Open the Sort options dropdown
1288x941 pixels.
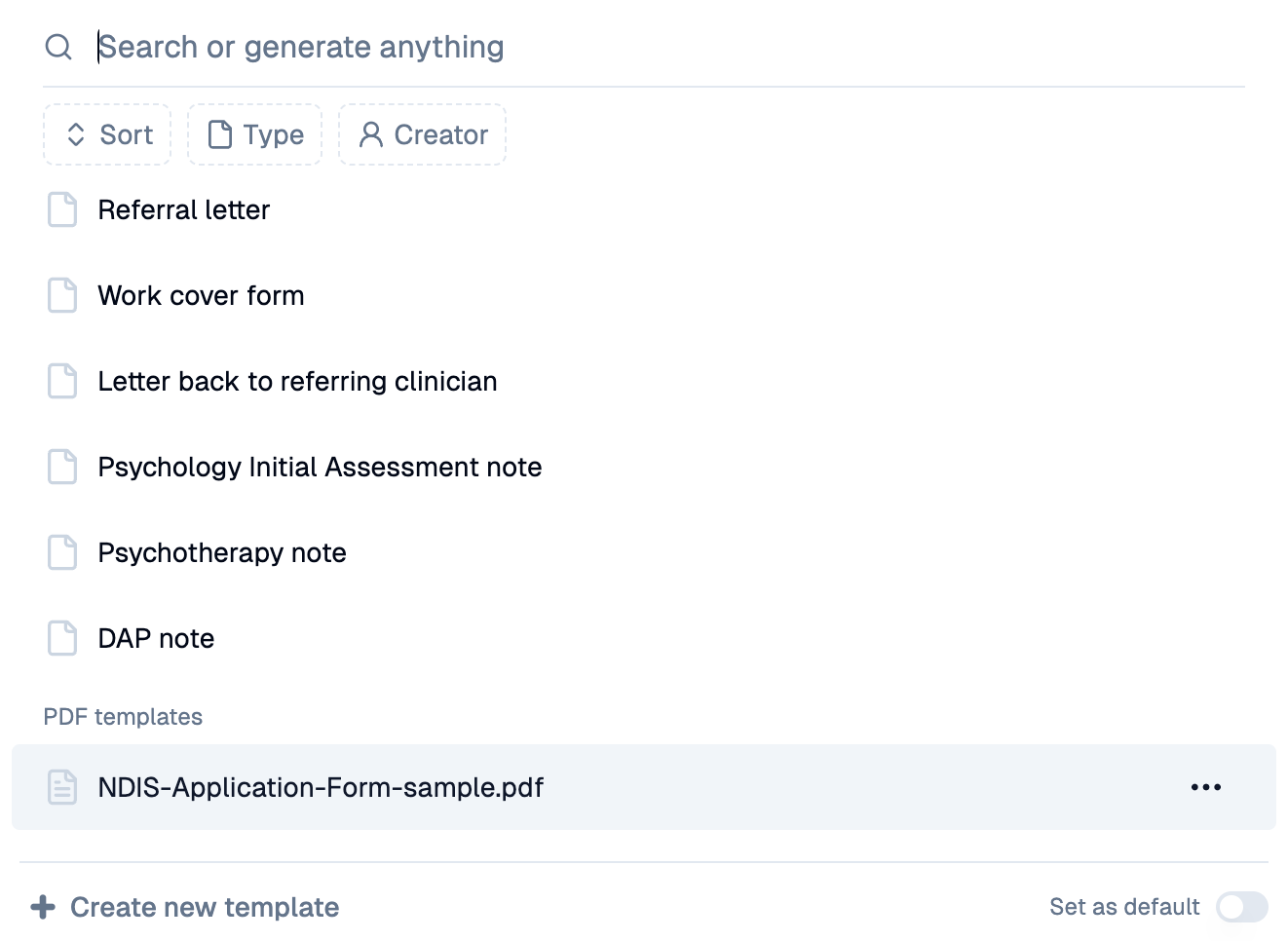pyautogui.click(x=107, y=134)
